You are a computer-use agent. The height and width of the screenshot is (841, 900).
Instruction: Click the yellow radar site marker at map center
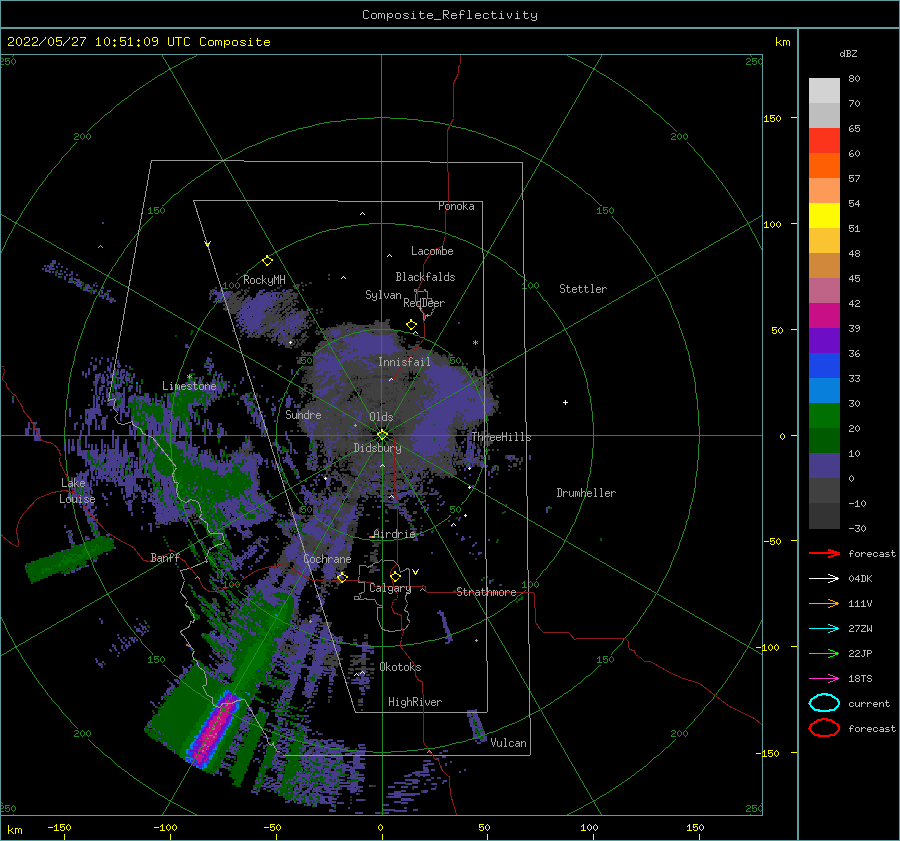(382, 435)
